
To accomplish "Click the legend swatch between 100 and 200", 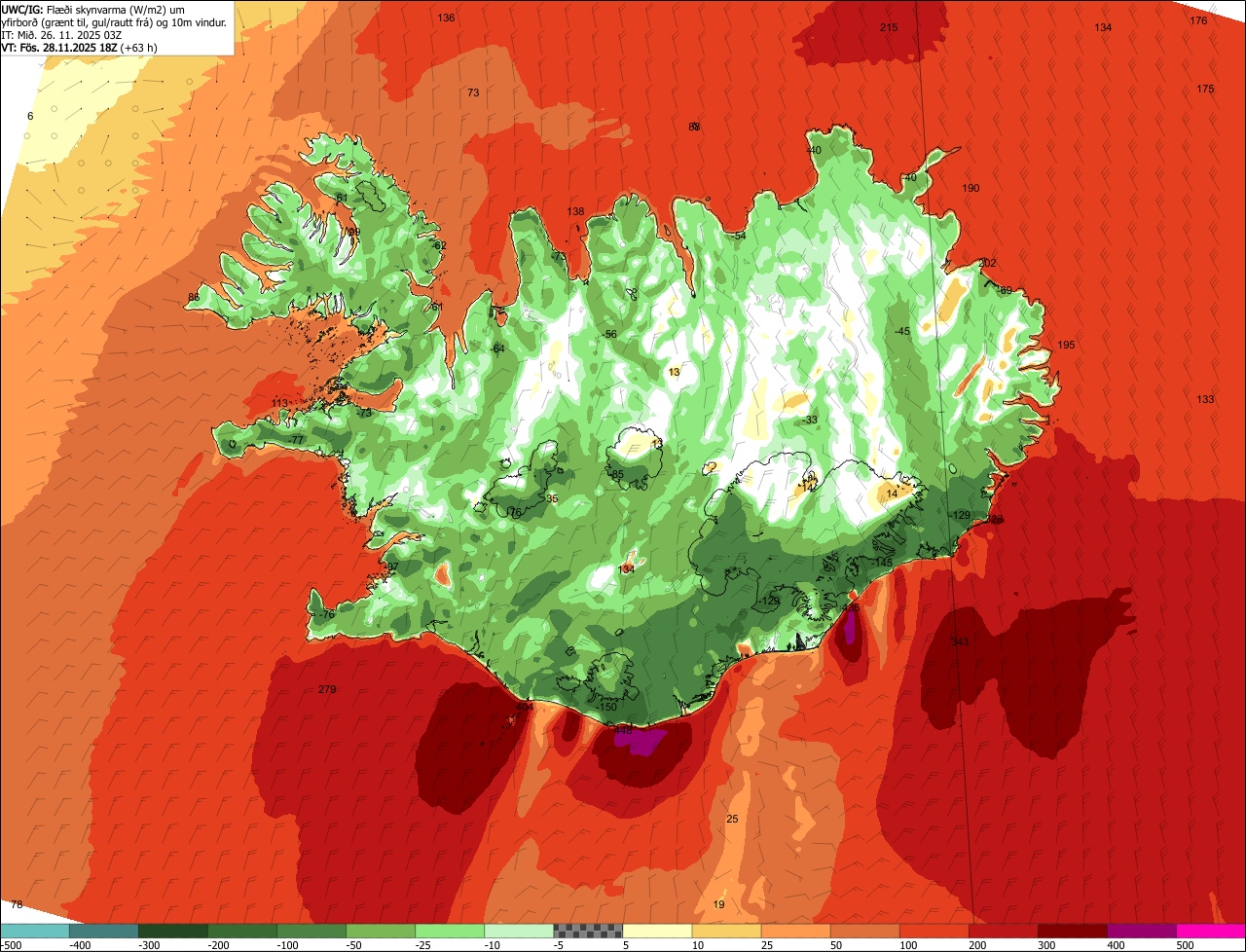I will (x=934, y=931).
